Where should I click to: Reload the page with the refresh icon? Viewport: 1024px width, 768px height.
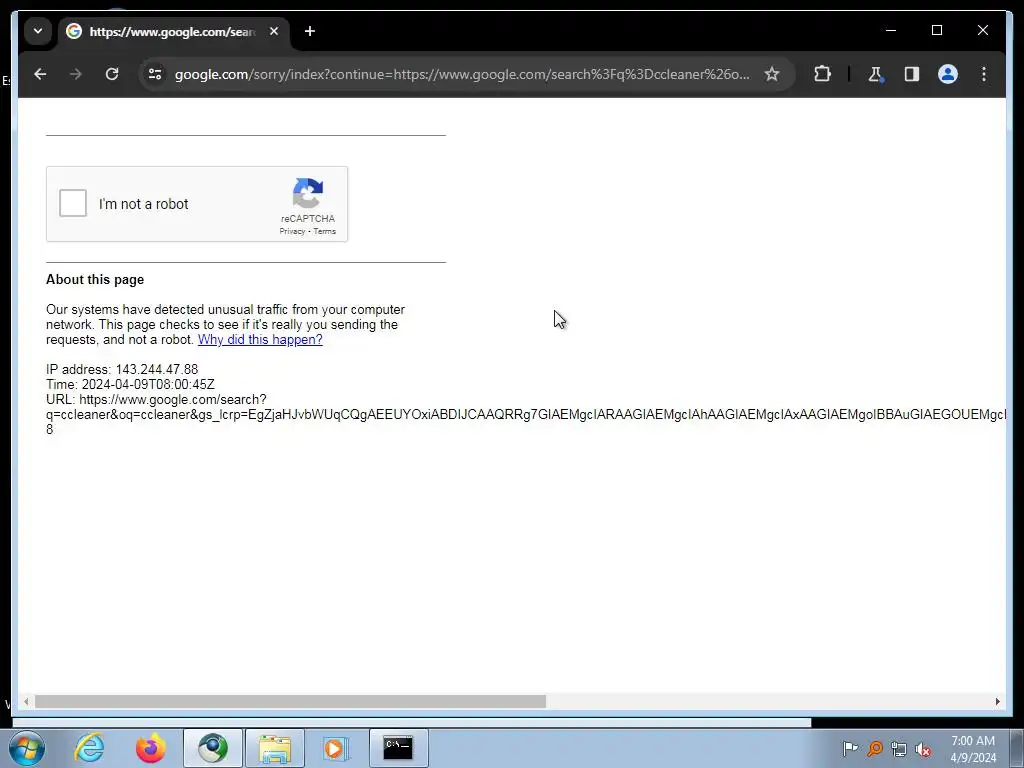(112, 74)
